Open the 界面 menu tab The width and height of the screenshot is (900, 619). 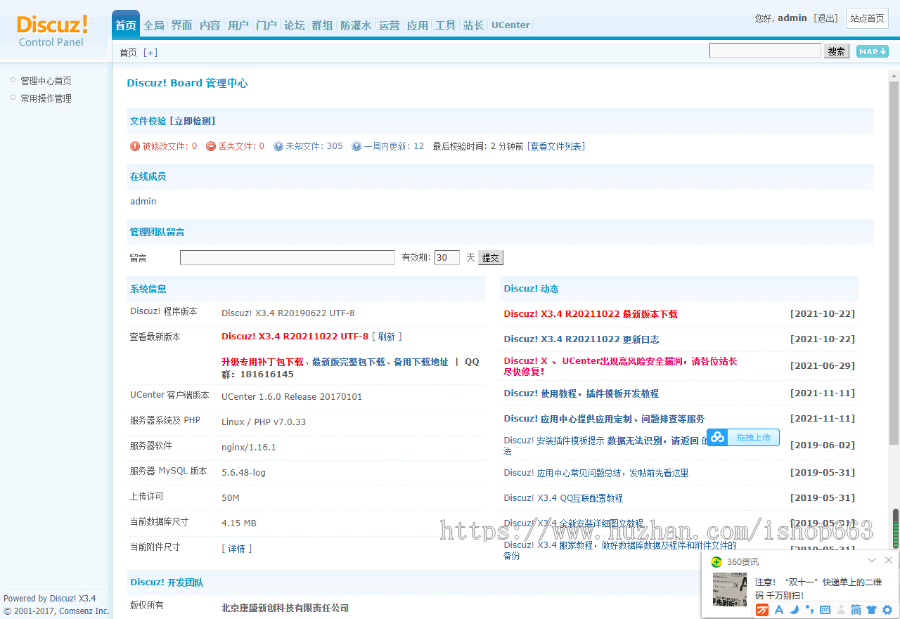[x=181, y=25]
